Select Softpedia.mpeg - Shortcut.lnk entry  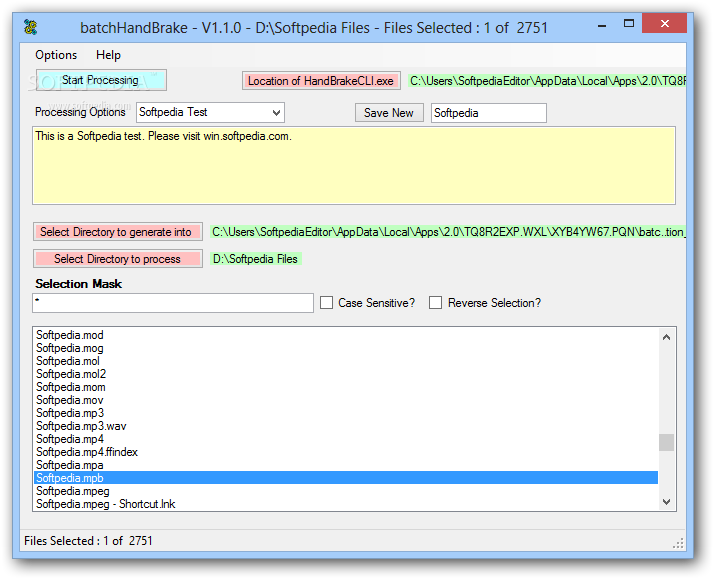click(346, 504)
